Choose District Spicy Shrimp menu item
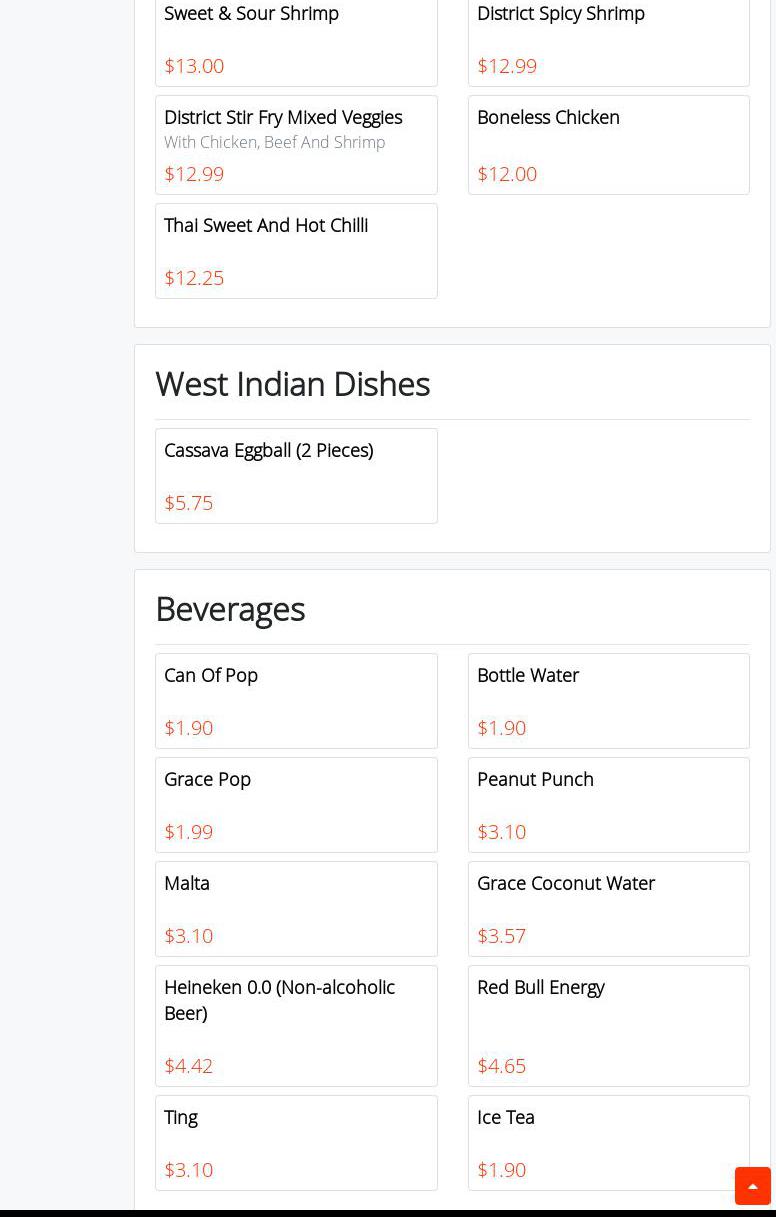 (608, 40)
